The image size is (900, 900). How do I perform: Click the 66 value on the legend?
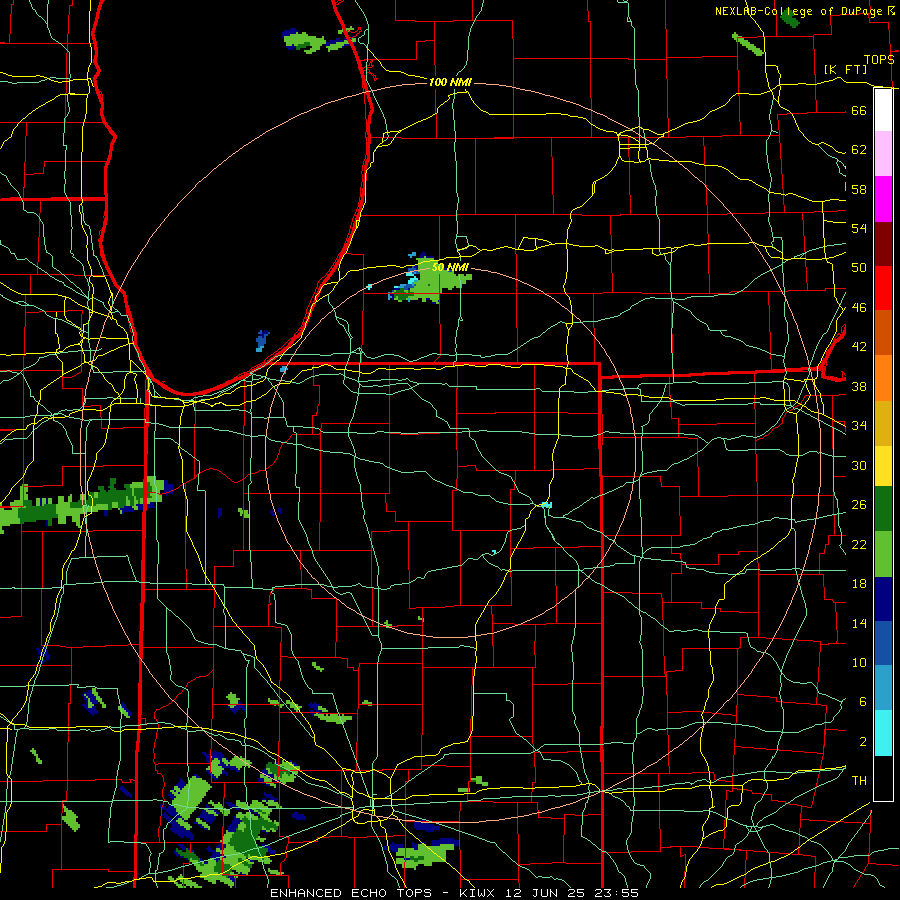coord(859,110)
